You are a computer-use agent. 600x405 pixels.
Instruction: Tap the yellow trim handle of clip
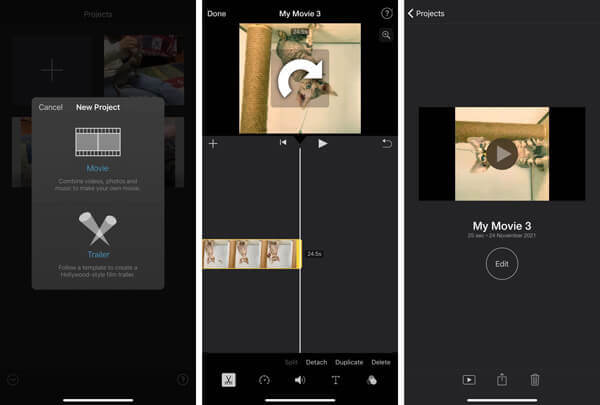(298, 254)
